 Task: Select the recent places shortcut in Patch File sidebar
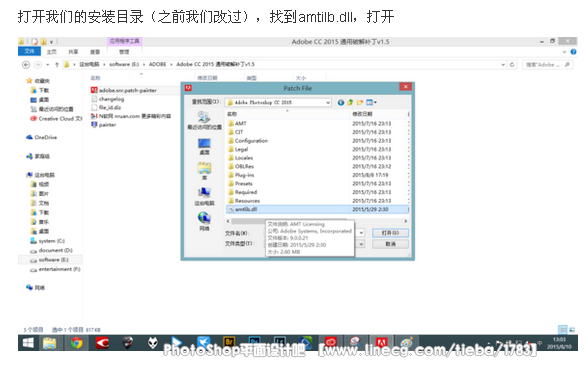point(204,121)
